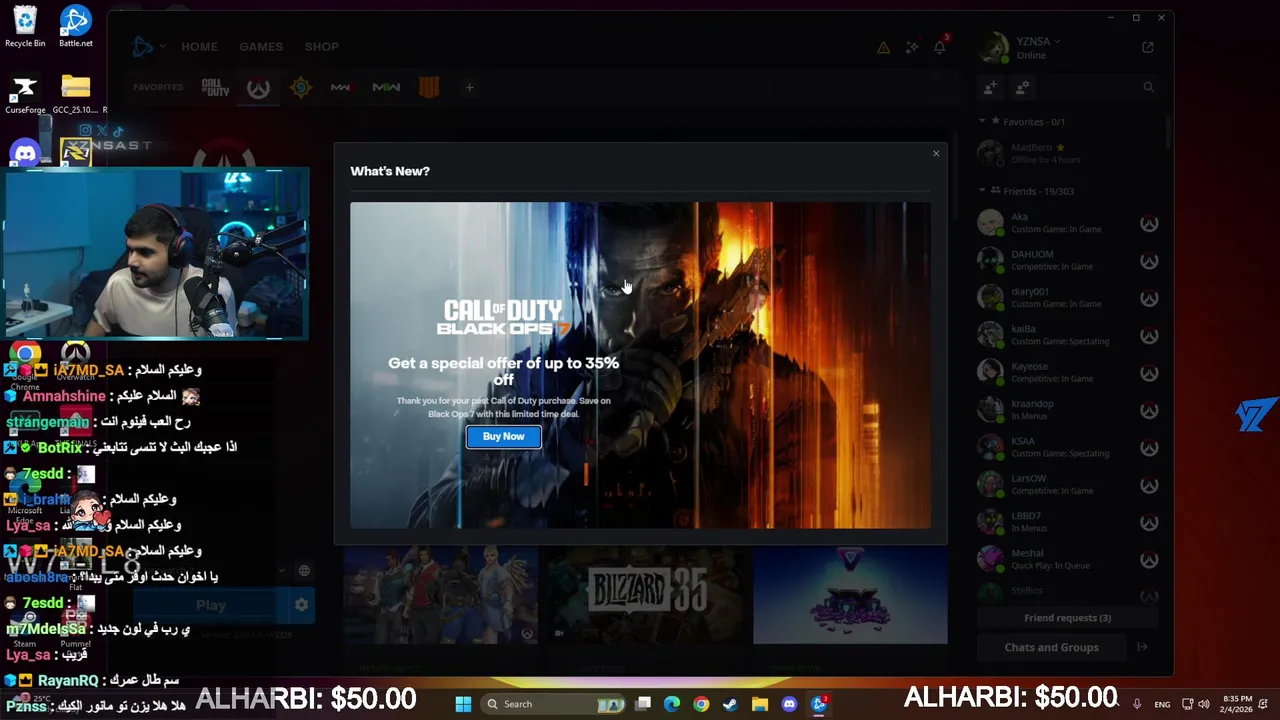Select friend Meshal in the list
The image size is (1280, 720).
coord(1068,559)
